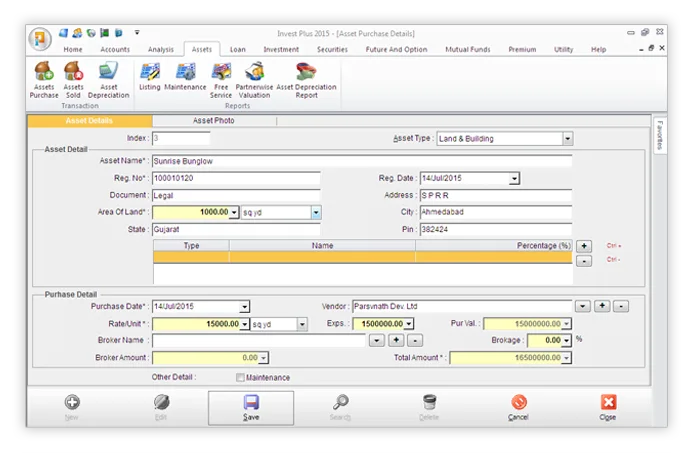Open the Premium ribbon tab
The image size is (687, 453).
(x=522, y=50)
